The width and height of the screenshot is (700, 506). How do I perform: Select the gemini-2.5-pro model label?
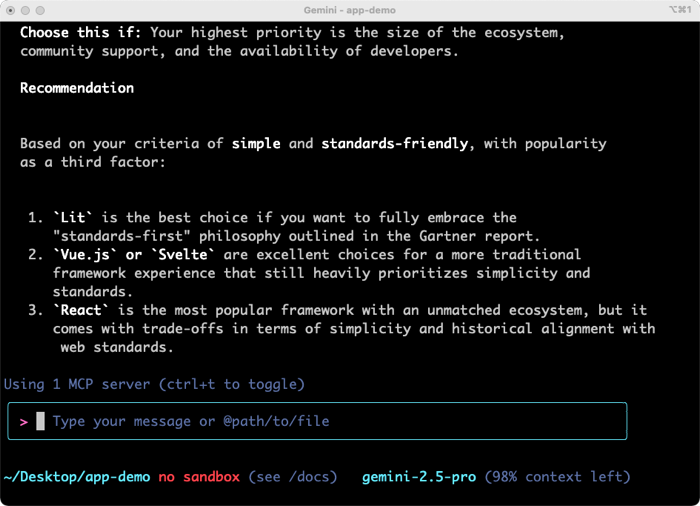(419, 477)
